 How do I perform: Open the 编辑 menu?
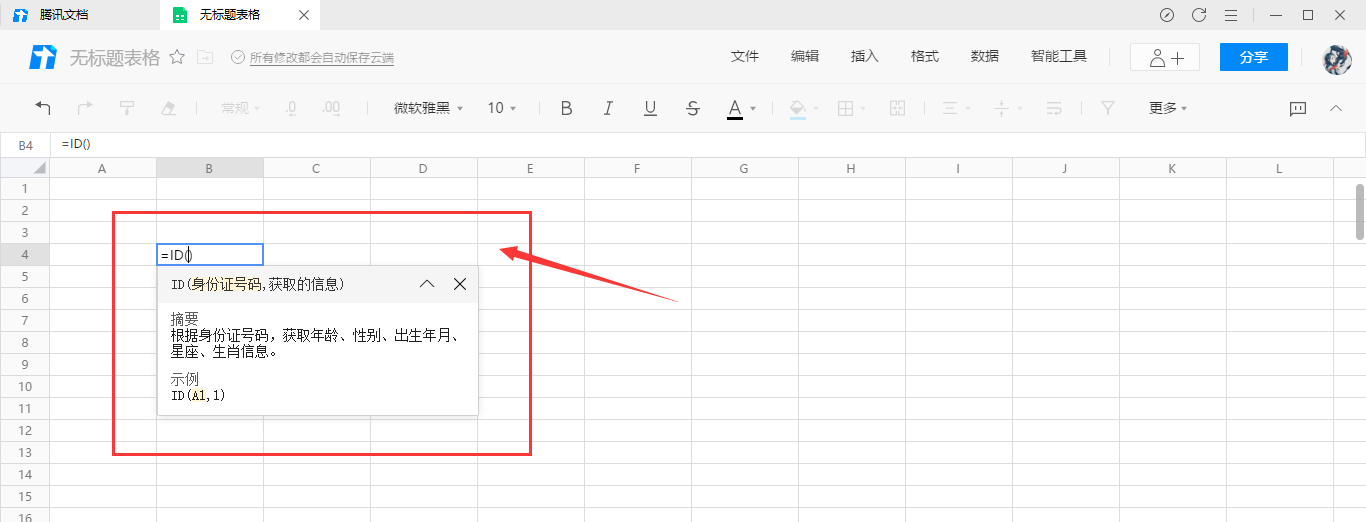tap(805, 56)
